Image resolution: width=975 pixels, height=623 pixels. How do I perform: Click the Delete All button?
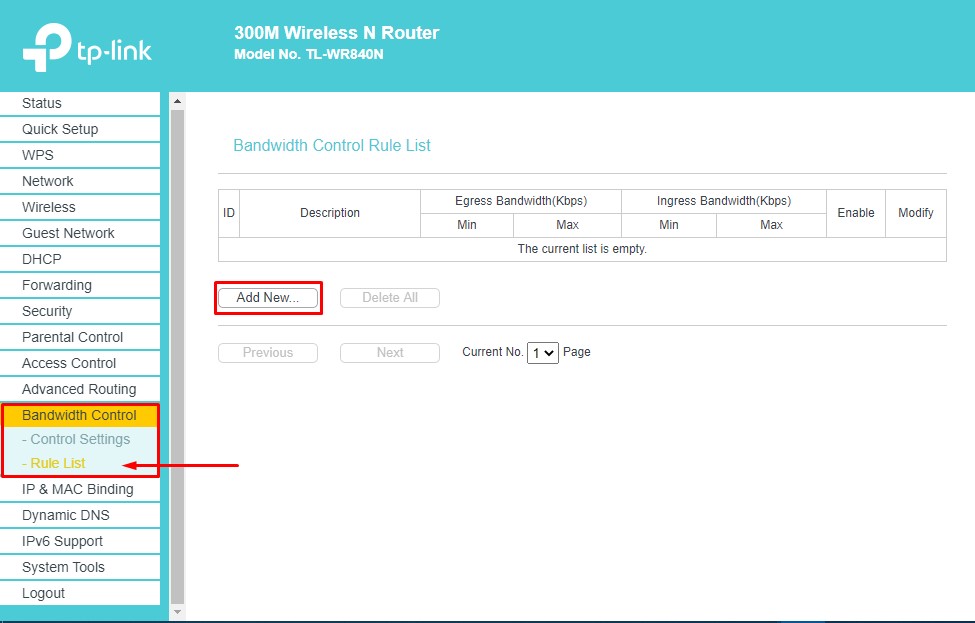389,298
